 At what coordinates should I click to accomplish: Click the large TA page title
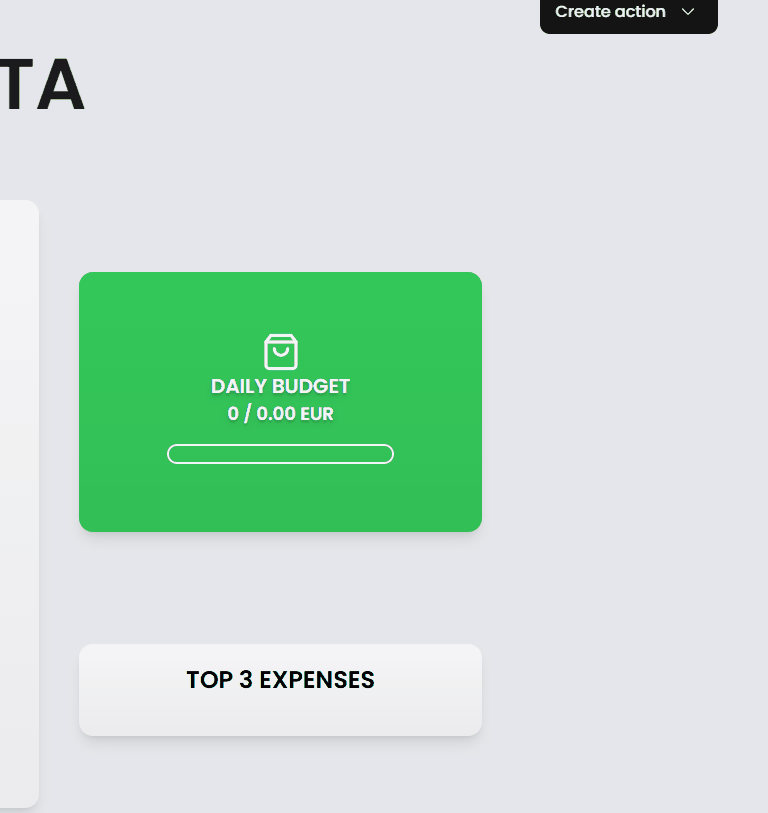click(x=41, y=85)
